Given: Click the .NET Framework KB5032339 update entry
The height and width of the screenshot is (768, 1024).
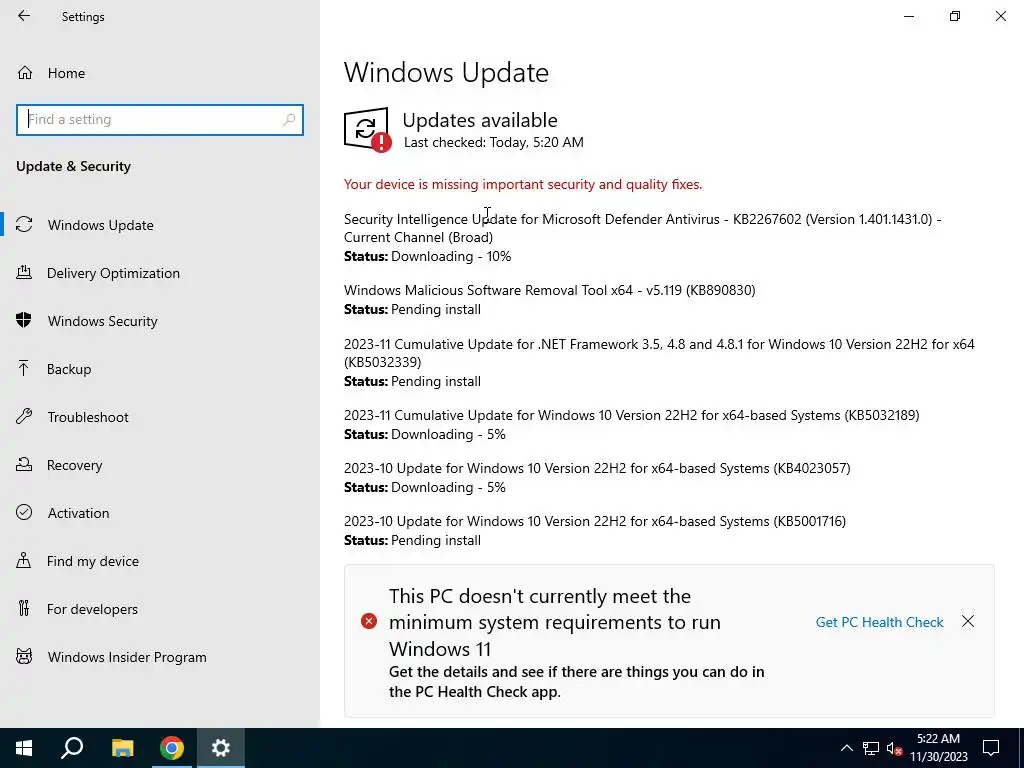Looking at the screenshot, I should coord(659,353).
